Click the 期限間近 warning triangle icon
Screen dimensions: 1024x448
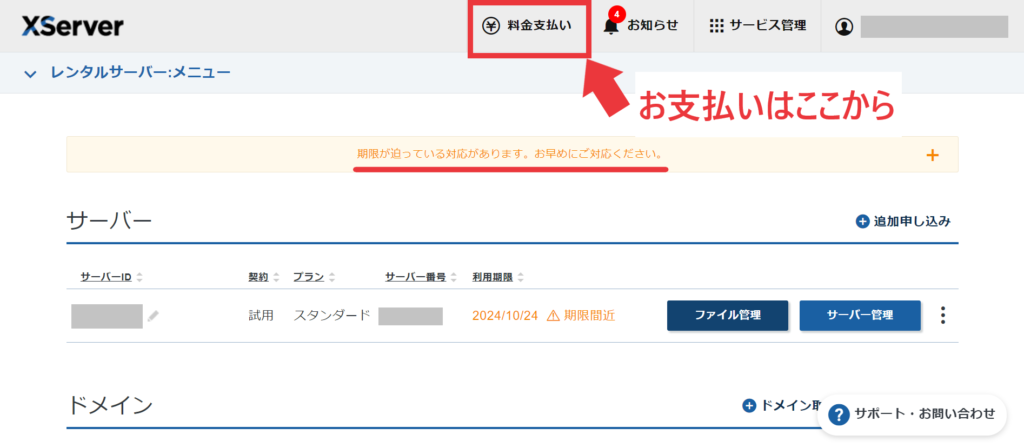[553, 316]
